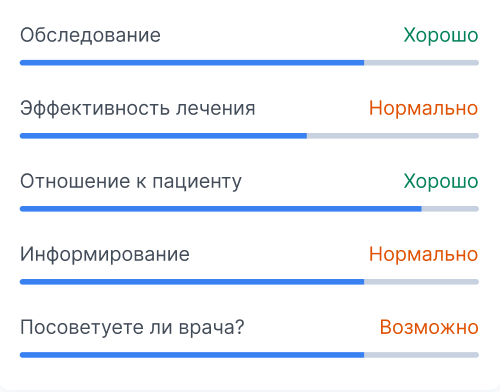Select the Отношение к пациенту label
Viewport: 500px width, 392px height.
(x=131, y=182)
